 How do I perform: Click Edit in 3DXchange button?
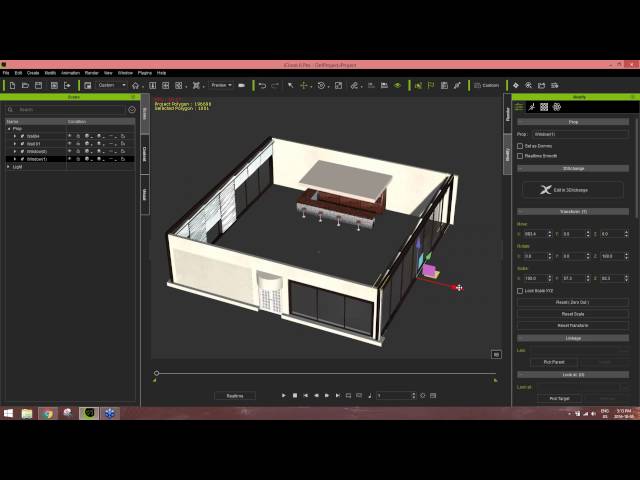[x=573, y=190]
